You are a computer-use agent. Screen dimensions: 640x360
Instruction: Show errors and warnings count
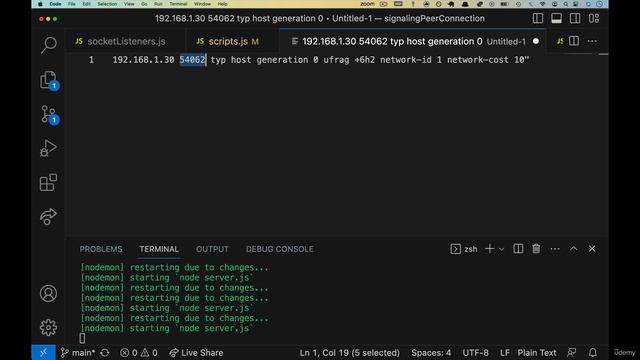138,353
